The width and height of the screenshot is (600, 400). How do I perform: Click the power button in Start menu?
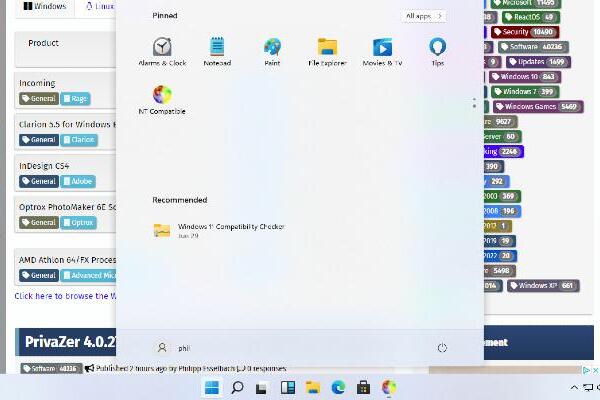442,348
